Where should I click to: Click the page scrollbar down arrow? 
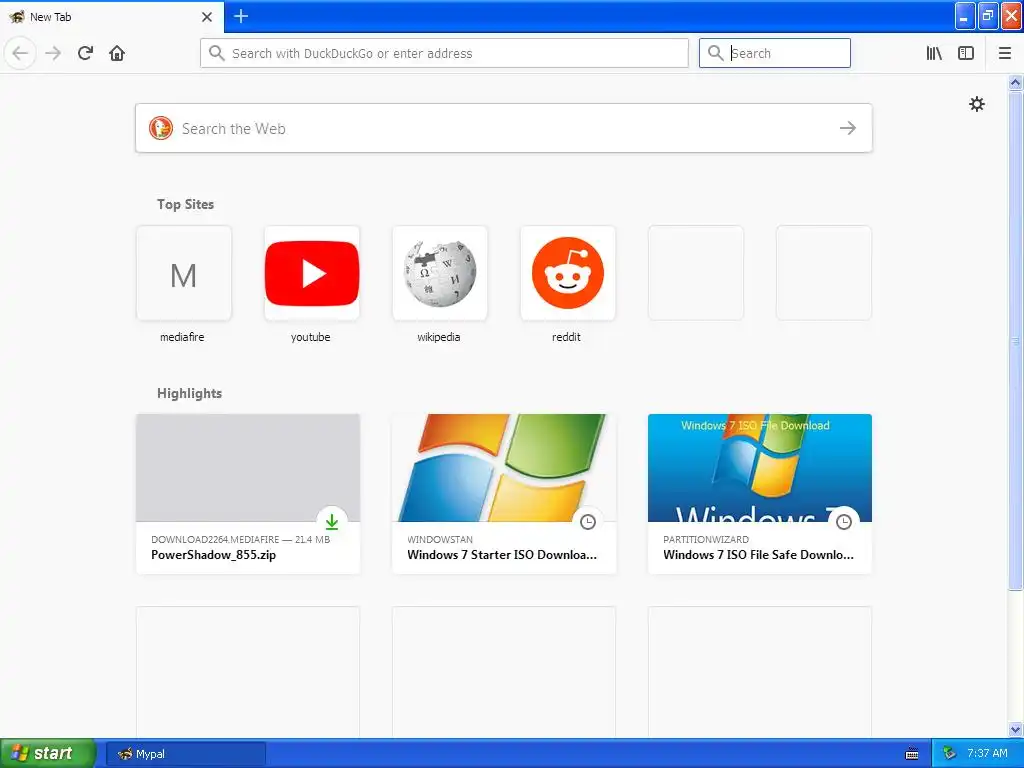coord(1015,729)
